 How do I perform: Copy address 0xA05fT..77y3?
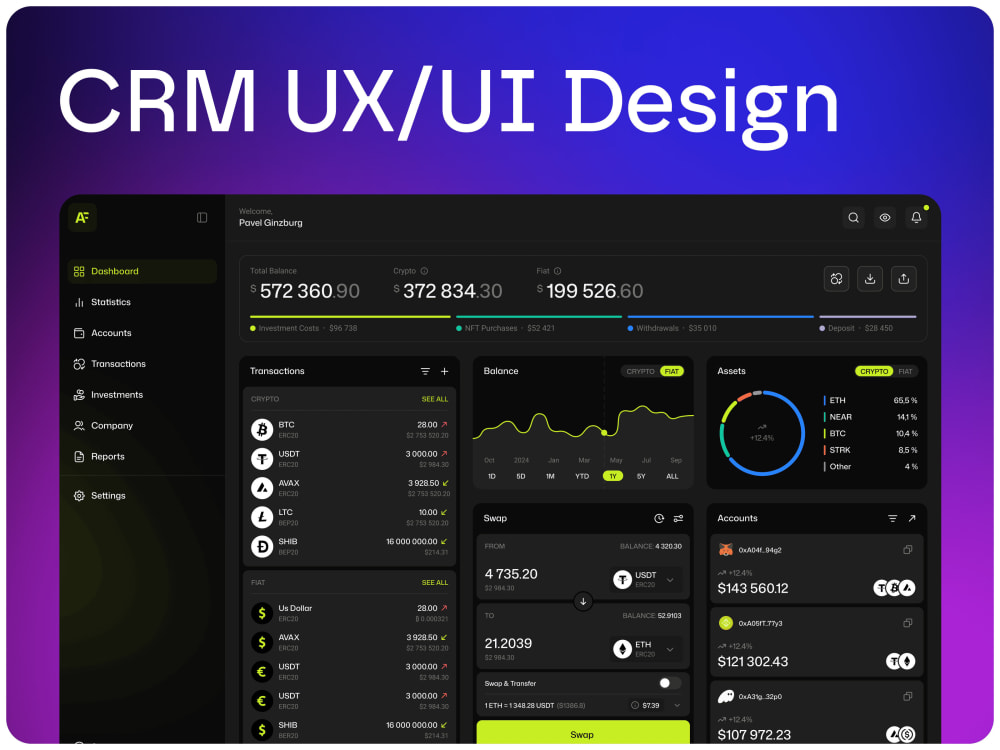pyautogui.click(x=908, y=623)
